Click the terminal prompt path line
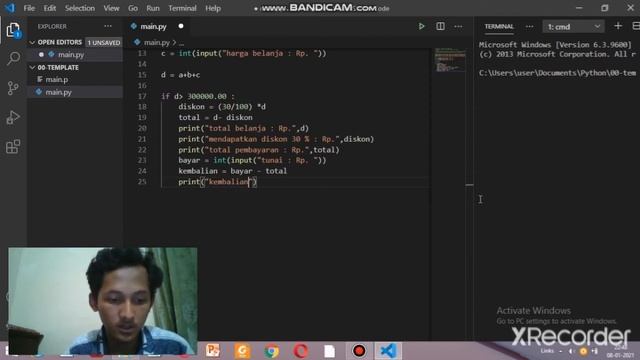 pos(557,73)
